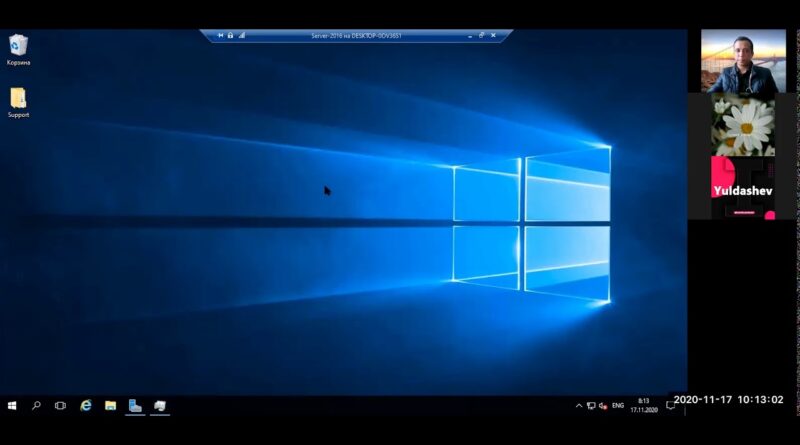
Task: Switch to Server Manager taskbar app
Action: point(135,406)
